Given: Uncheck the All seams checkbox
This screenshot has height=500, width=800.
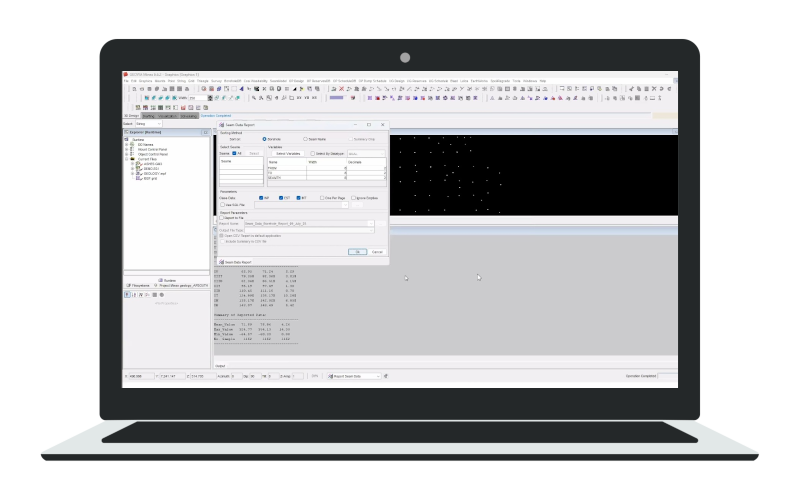Looking at the screenshot, I should click(x=234, y=153).
